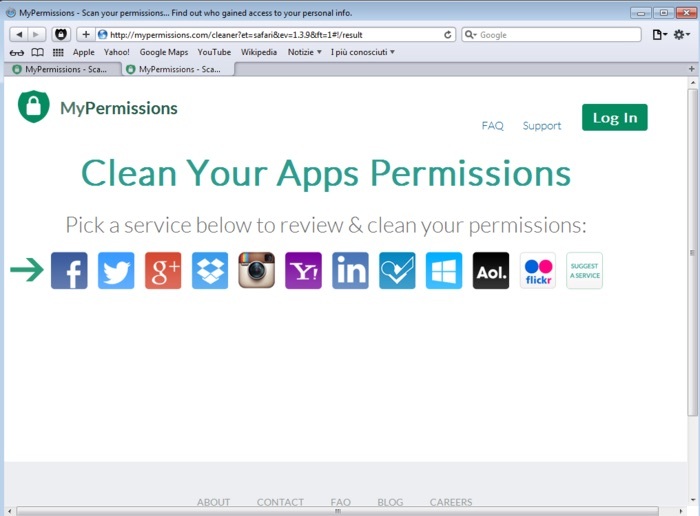
Task: Add bookmark with the plus button
Action: [86, 34]
